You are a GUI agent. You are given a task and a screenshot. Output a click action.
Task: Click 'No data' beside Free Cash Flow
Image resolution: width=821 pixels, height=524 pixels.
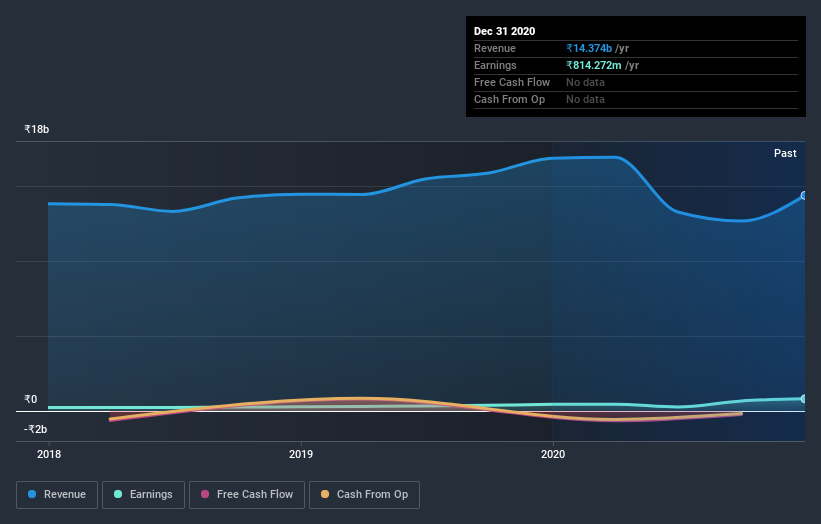[585, 82]
